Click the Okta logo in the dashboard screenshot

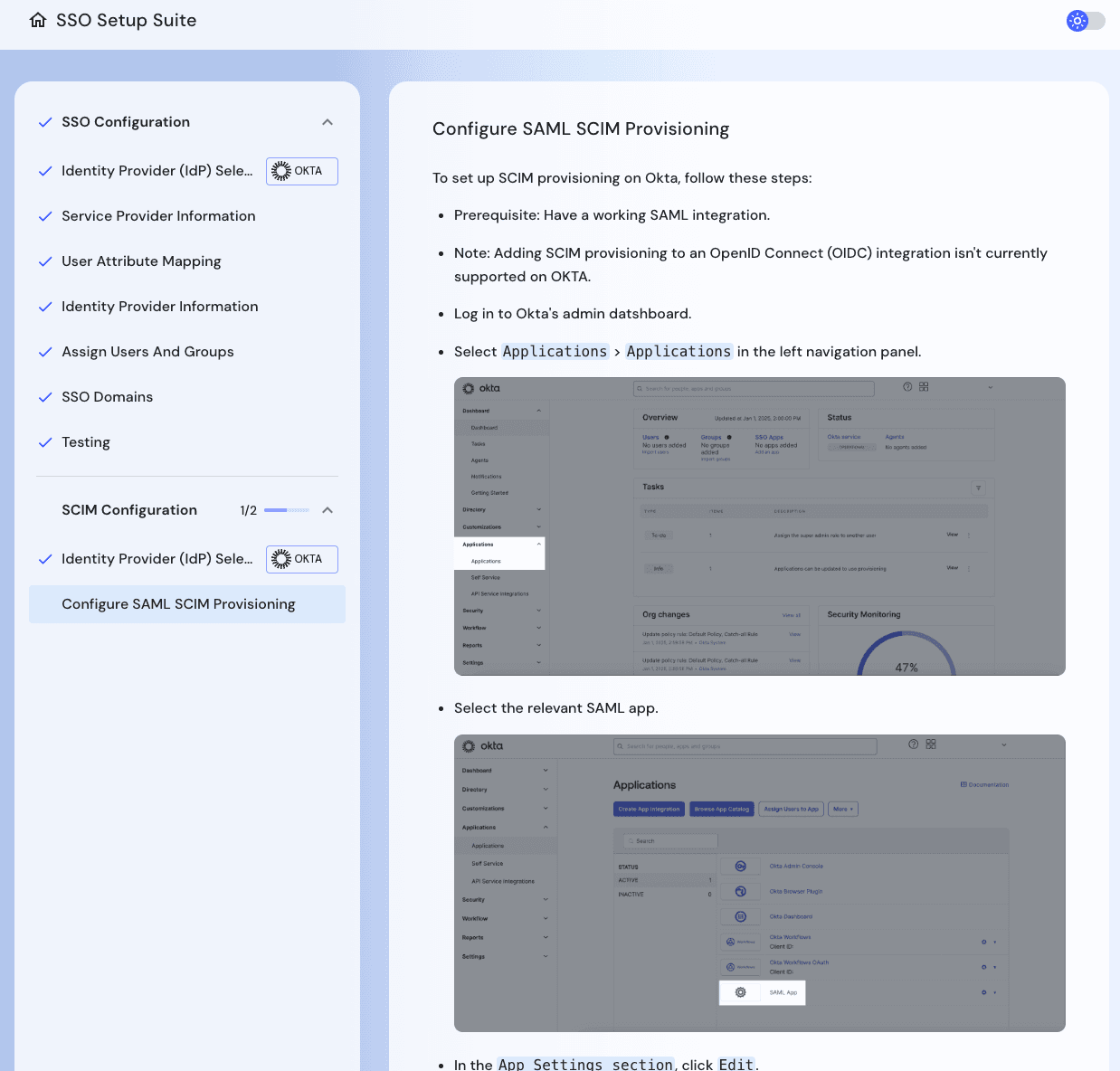(x=469, y=387)
